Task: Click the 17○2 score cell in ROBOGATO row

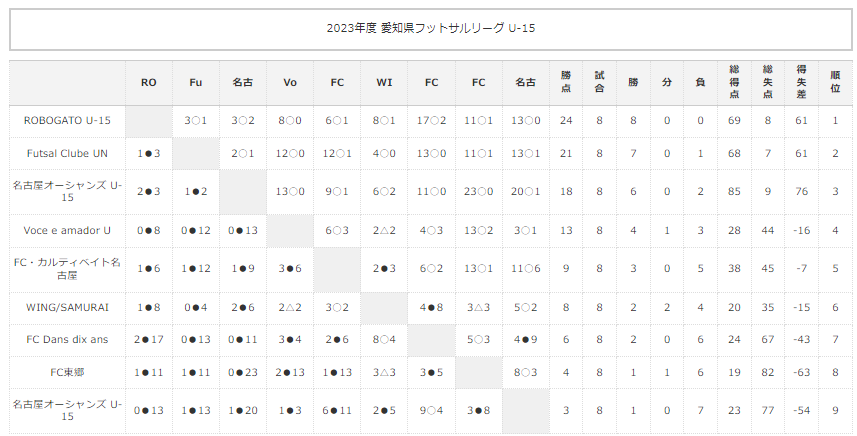Action: [x=431, y=120]
